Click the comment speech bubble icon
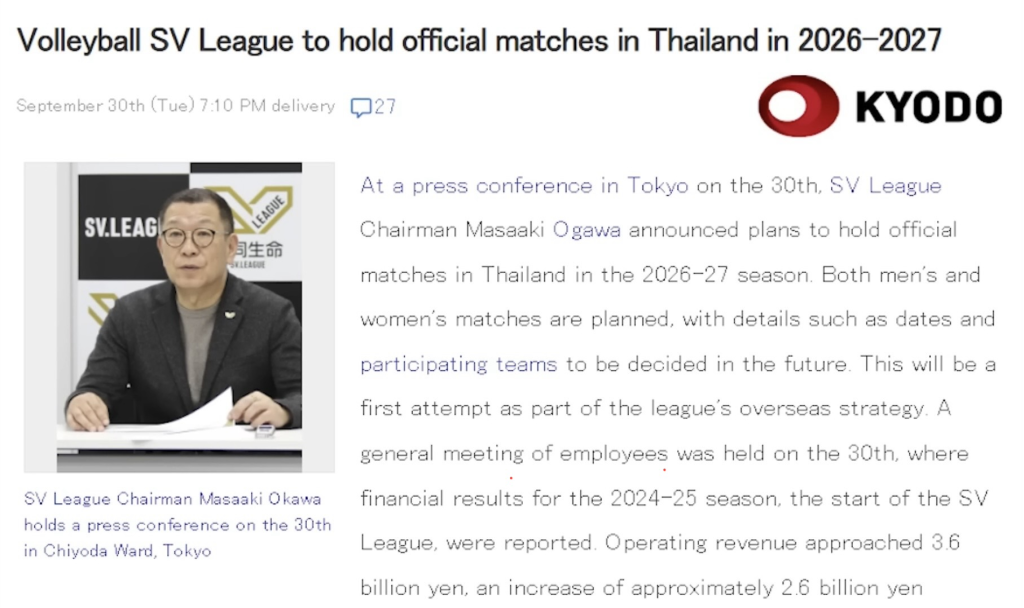 [x=360, y=107]
